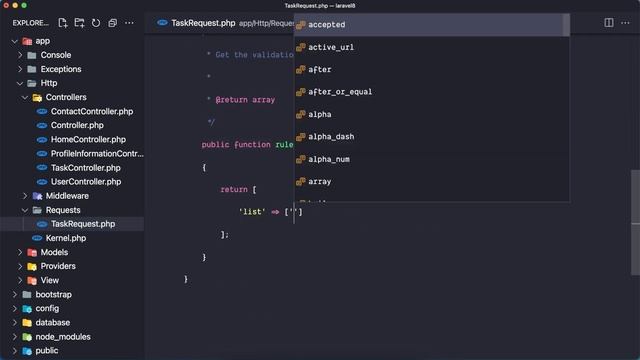Collapse the Controllers folder chevron

coord(25,98)
